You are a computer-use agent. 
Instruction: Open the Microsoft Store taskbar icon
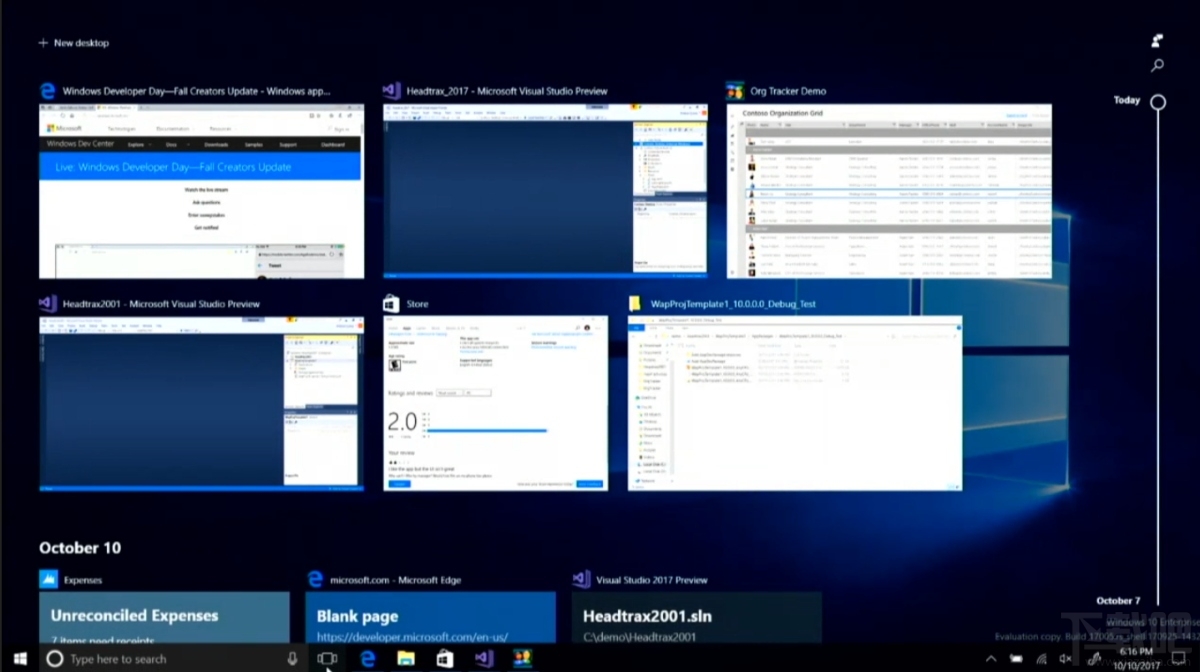444,658
